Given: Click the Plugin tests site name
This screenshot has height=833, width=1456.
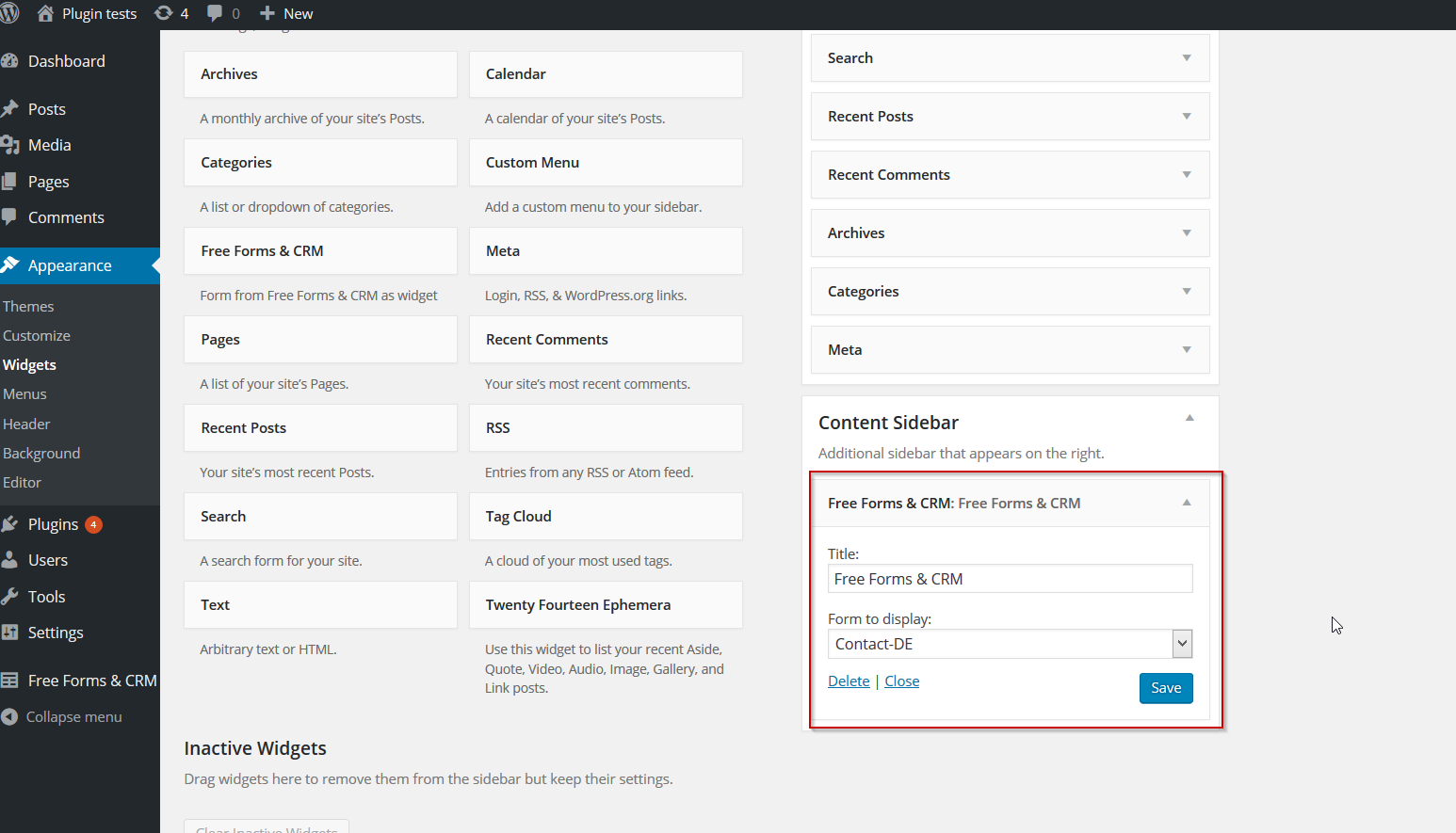Looking at the screenshot, I should pyautogui.click(x=100, y=14).
